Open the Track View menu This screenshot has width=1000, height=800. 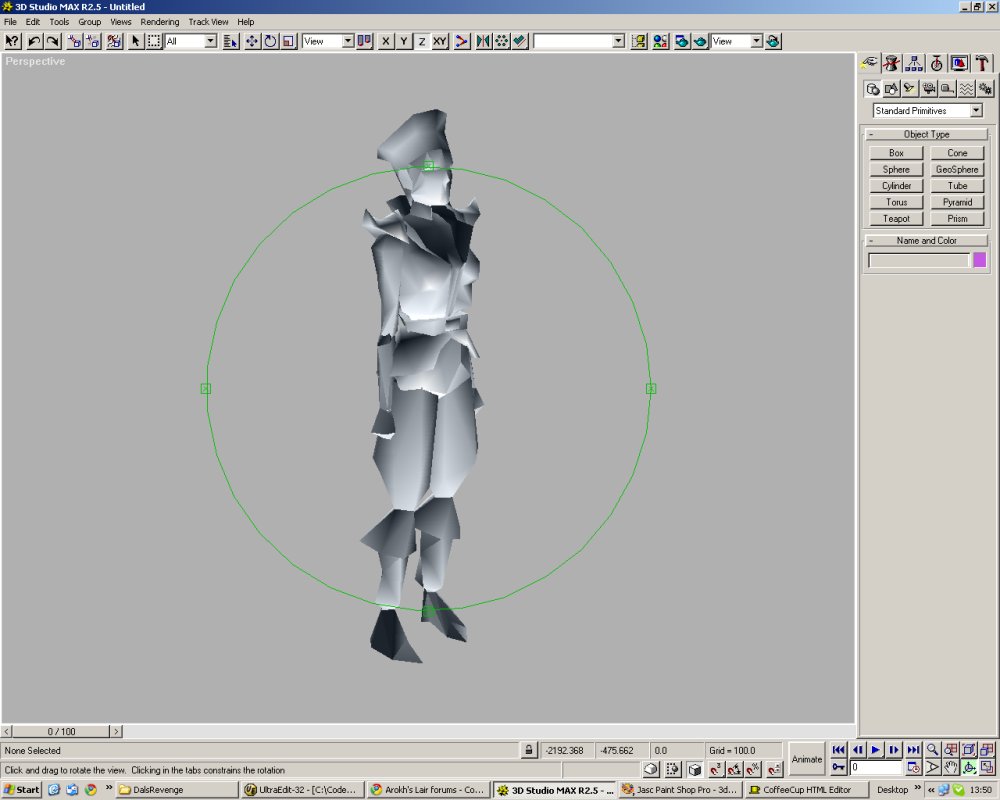coord(208,22)
